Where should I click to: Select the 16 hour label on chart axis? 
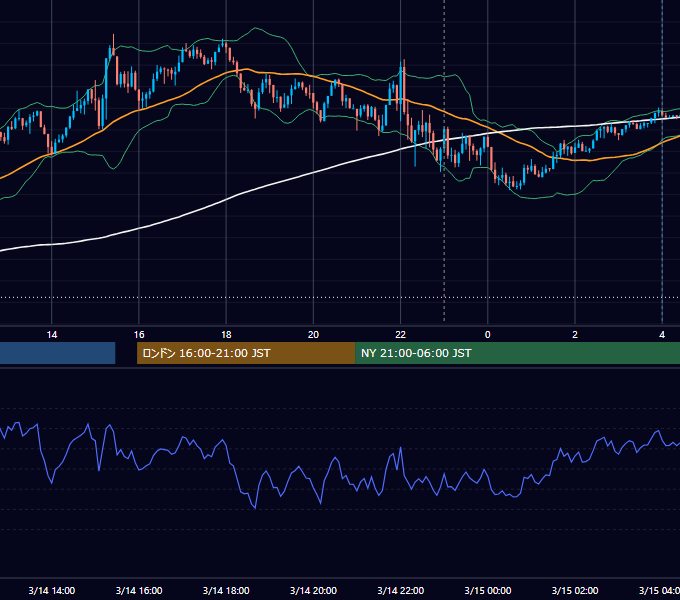coord(139,335)
